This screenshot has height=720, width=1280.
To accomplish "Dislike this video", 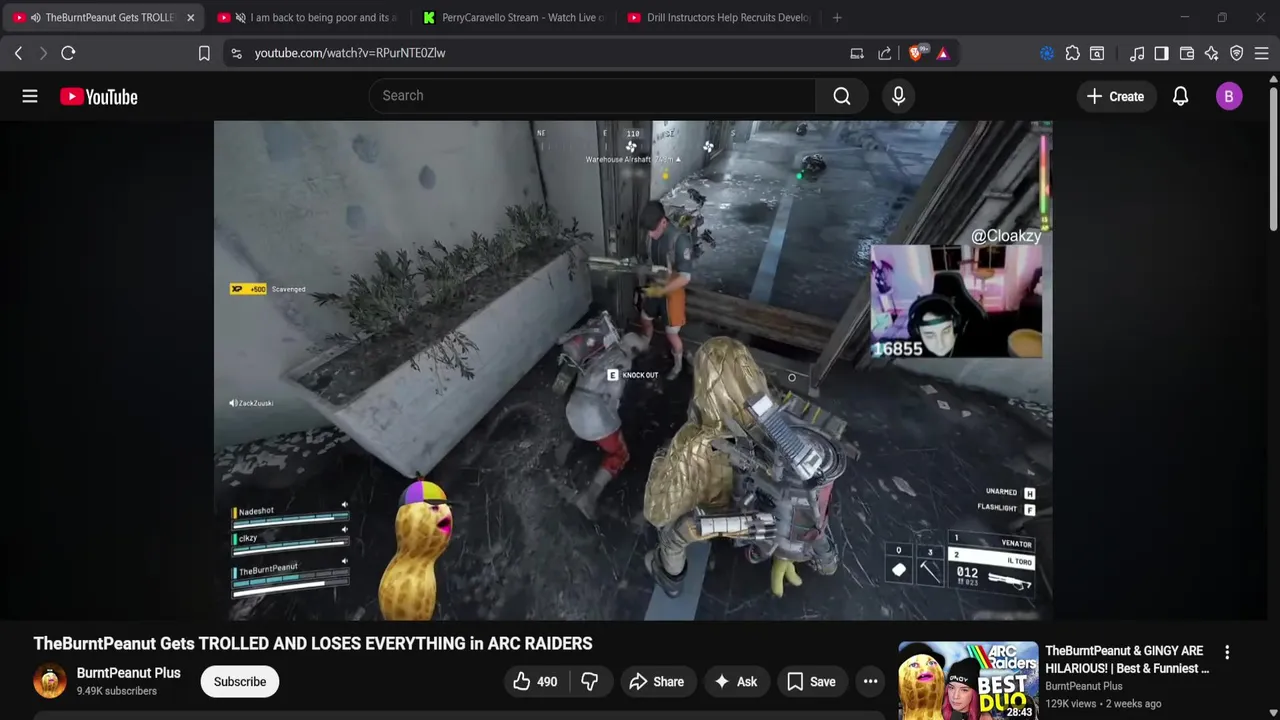I will [590, 682].
